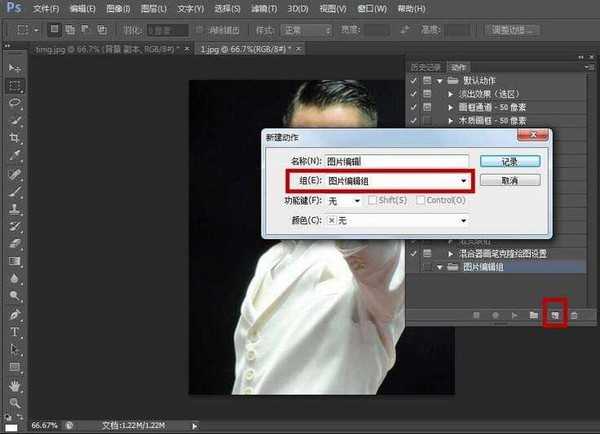Click the 记录 button in dialog
600x434 pixels.
509,160
